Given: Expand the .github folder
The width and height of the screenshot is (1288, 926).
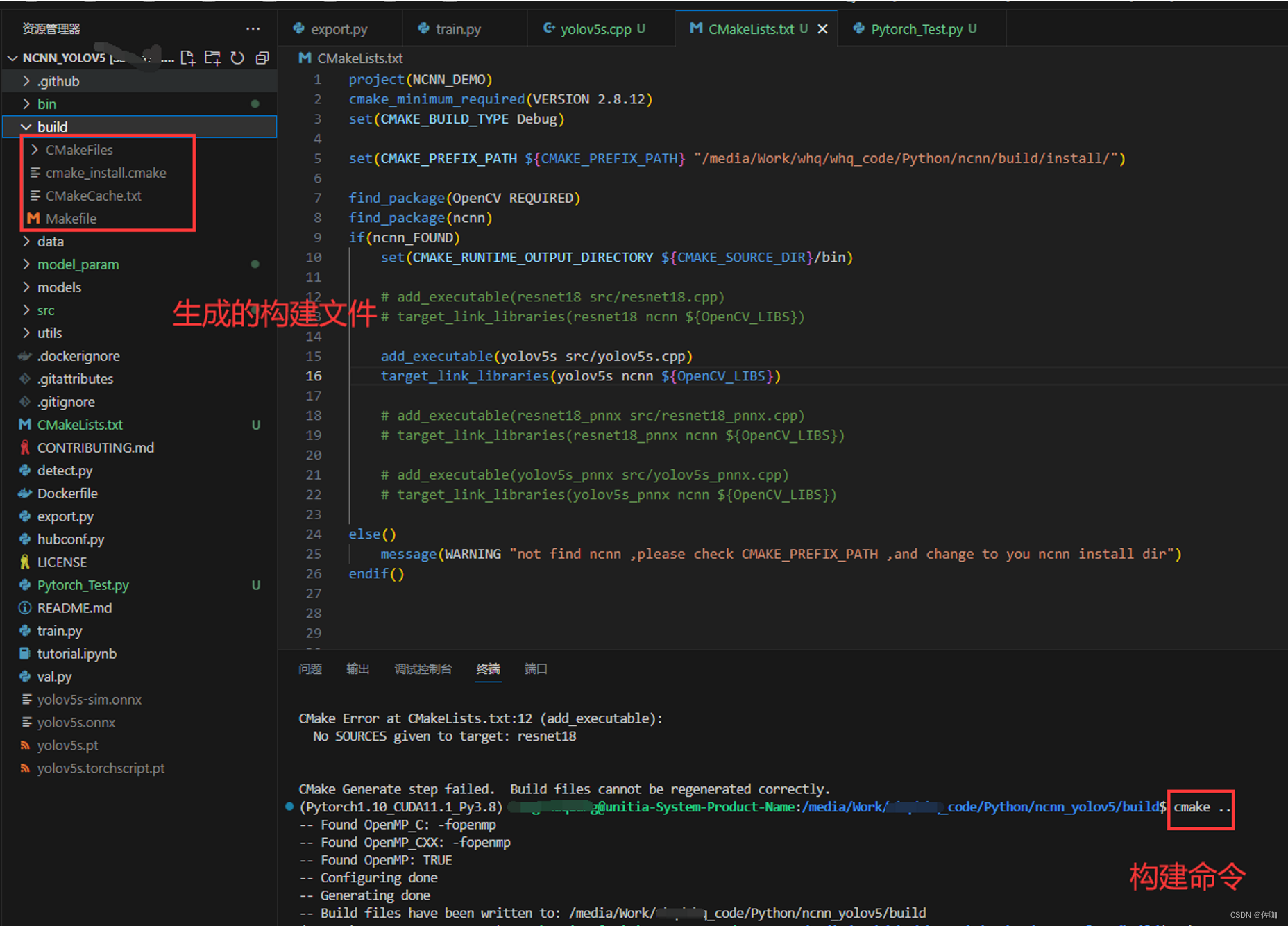Looking at the screenshot, I should coord(139,81).
